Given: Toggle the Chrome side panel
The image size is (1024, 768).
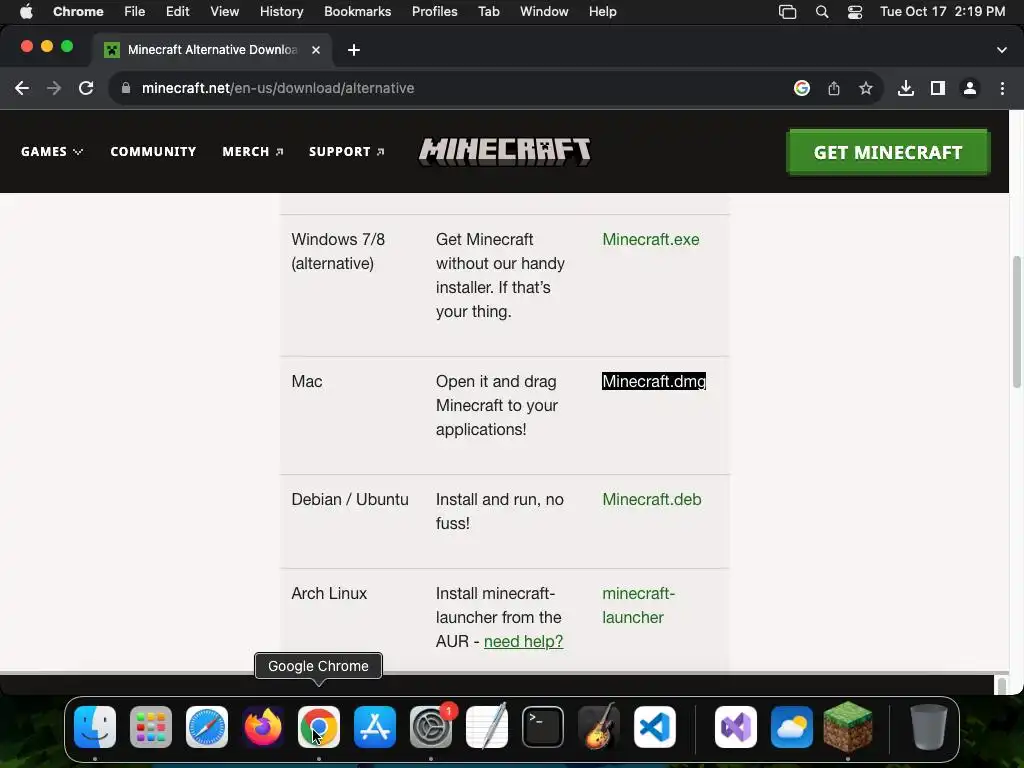Looking at the screenshot, I should click(938, 88).
